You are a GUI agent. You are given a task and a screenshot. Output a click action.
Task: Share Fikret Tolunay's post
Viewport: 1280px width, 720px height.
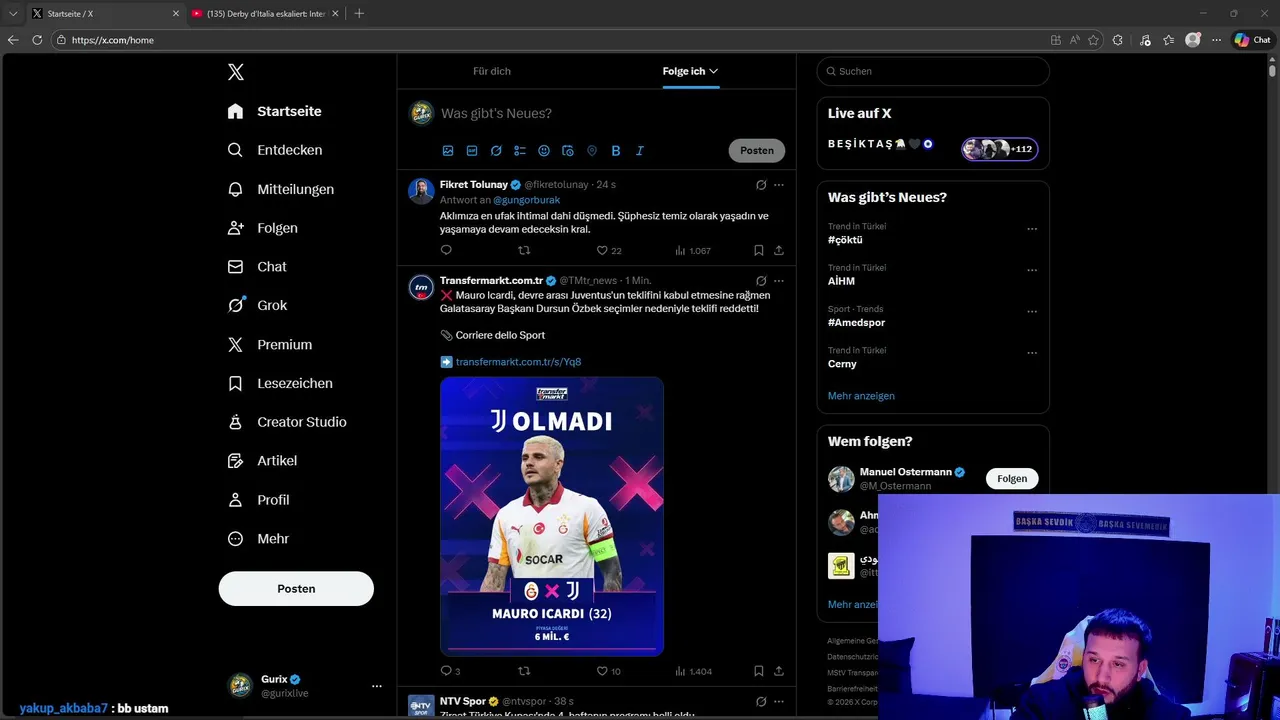pos(779,250)
